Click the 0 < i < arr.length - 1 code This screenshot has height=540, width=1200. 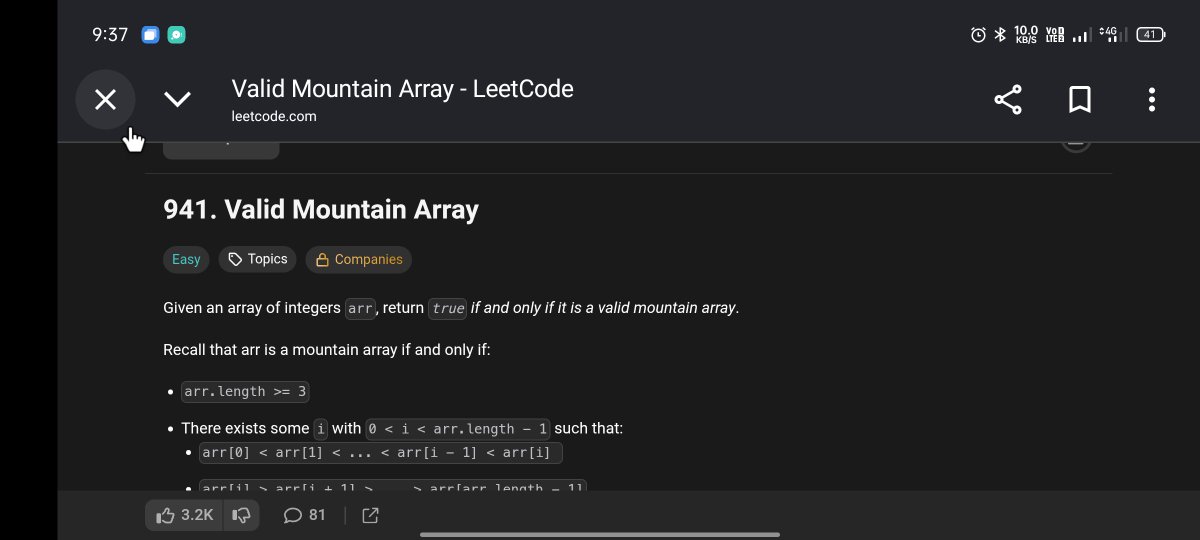[x=458, y=428]
